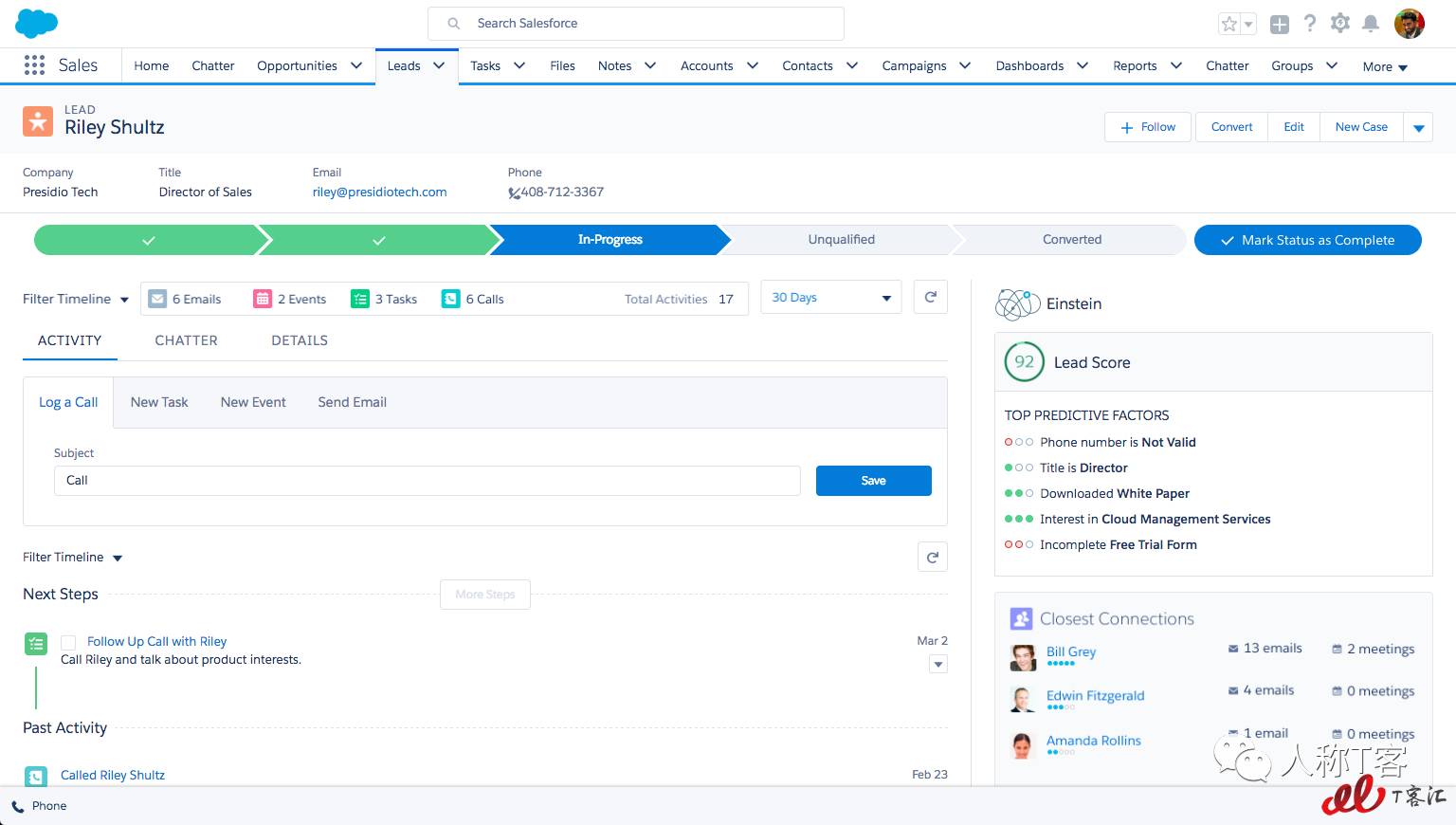Open the 30 Days range dropdown

tap(830, 298)
